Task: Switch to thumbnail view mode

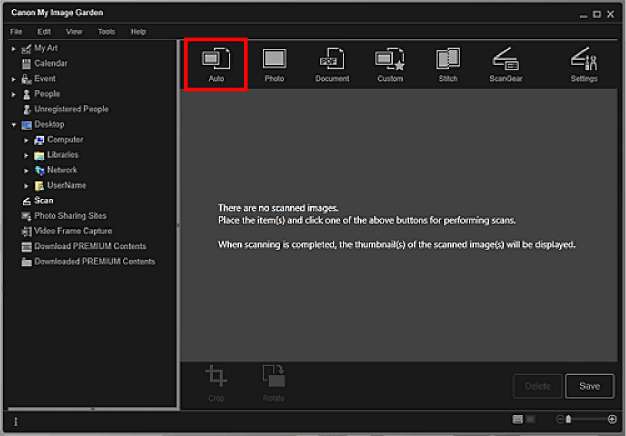Action: (517, 419)
